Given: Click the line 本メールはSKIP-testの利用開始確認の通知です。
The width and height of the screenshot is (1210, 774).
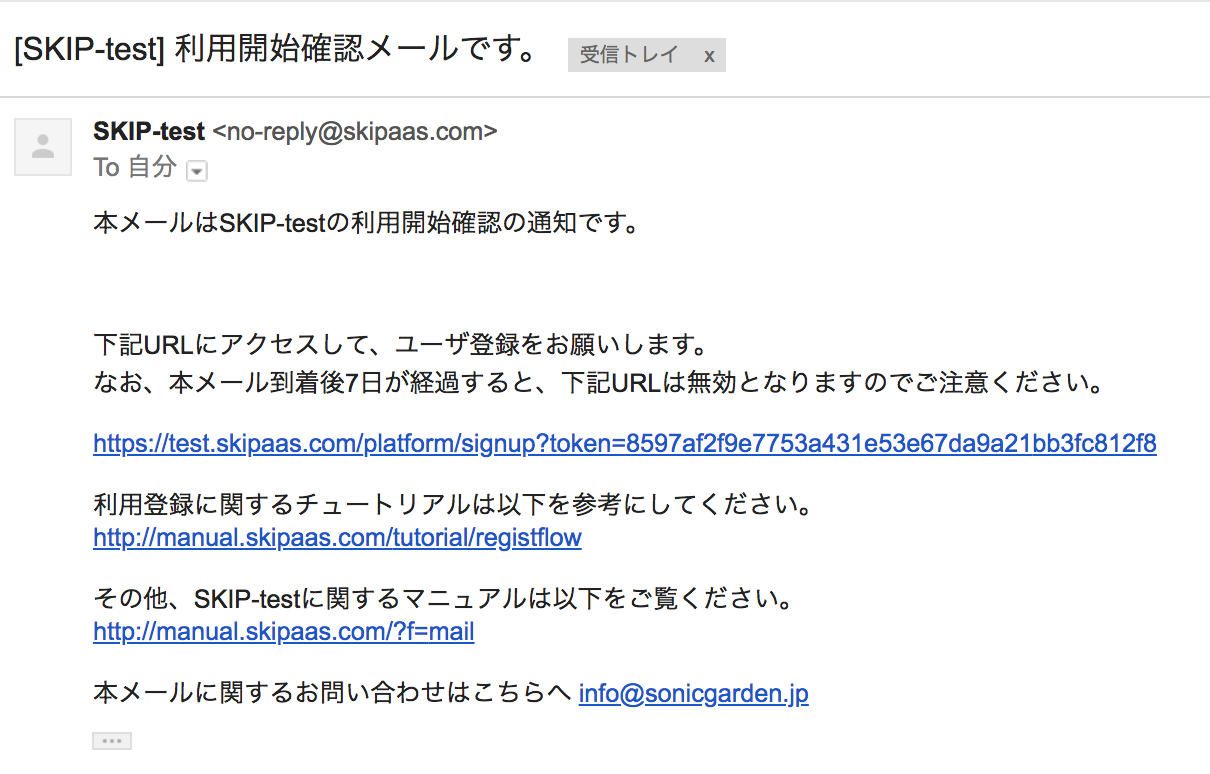Looking at the screenshot, I should [x=366, y=223].
